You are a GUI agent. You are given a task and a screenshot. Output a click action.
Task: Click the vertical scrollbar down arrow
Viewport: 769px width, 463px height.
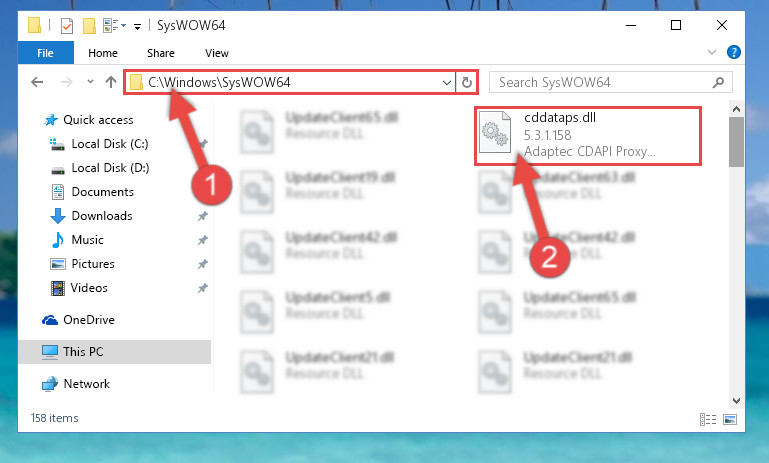coord(736,401)
